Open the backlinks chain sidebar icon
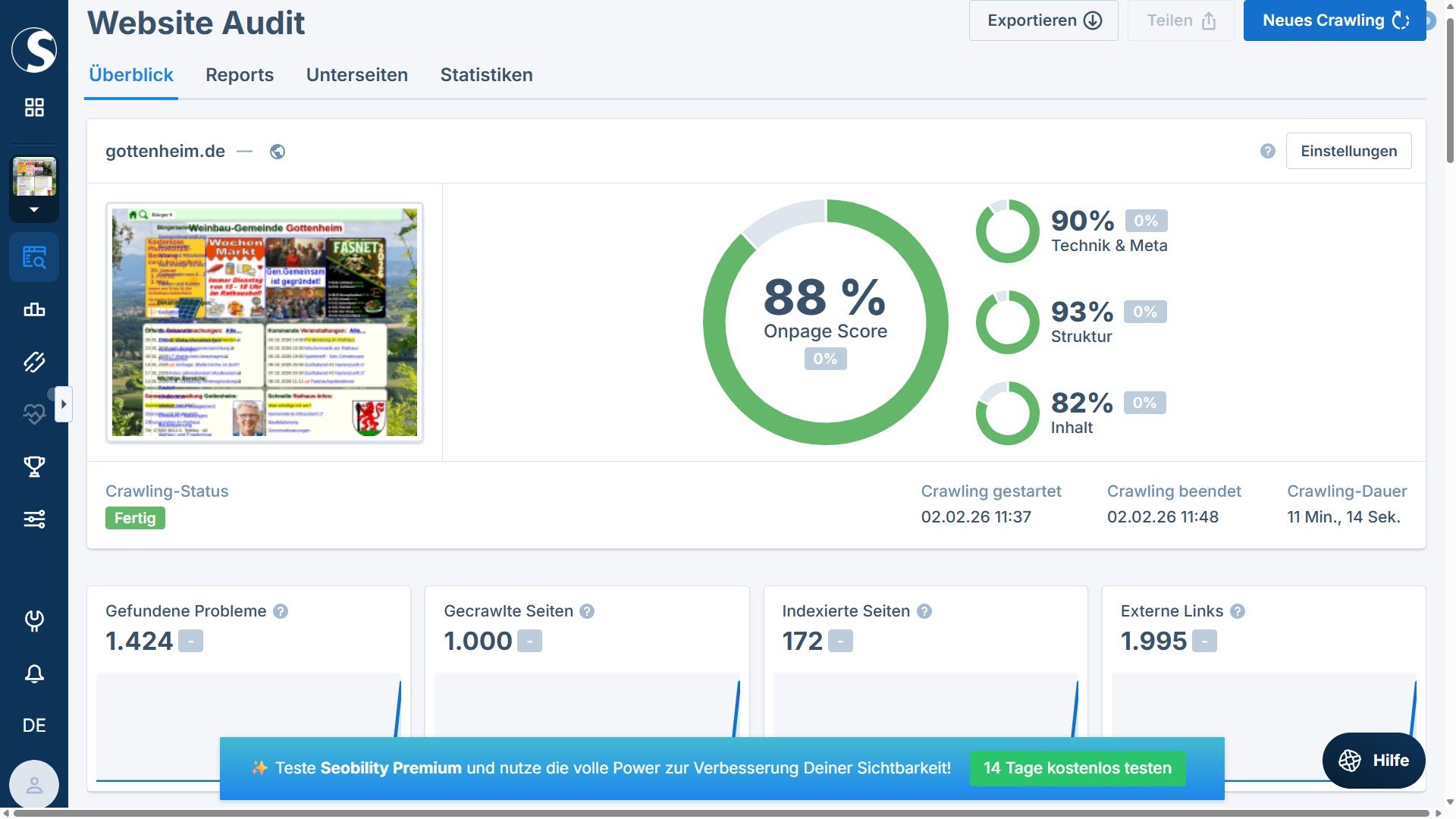 click(x=34, y=362)
